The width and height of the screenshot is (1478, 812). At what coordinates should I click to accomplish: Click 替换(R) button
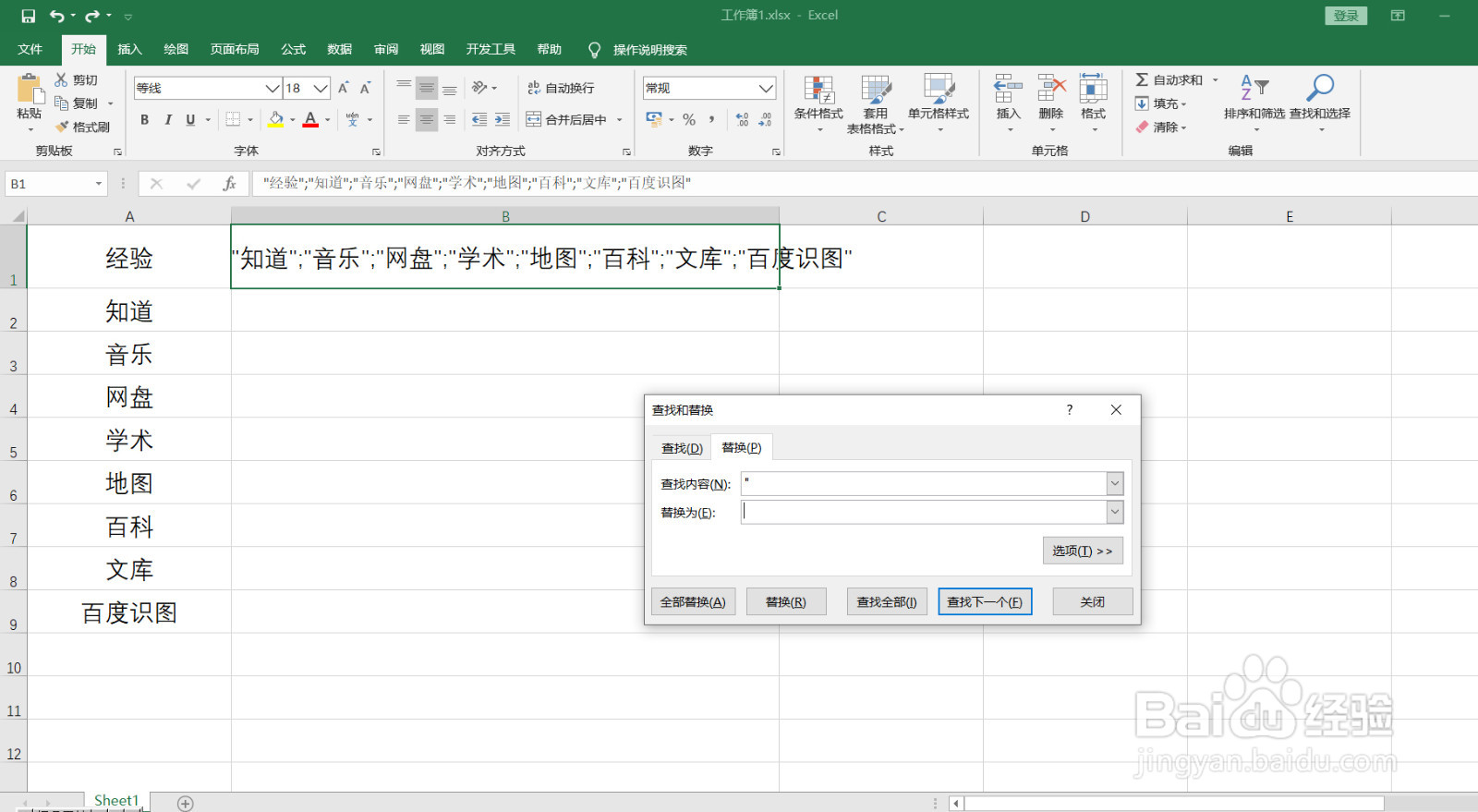click(x=786, y=601)
